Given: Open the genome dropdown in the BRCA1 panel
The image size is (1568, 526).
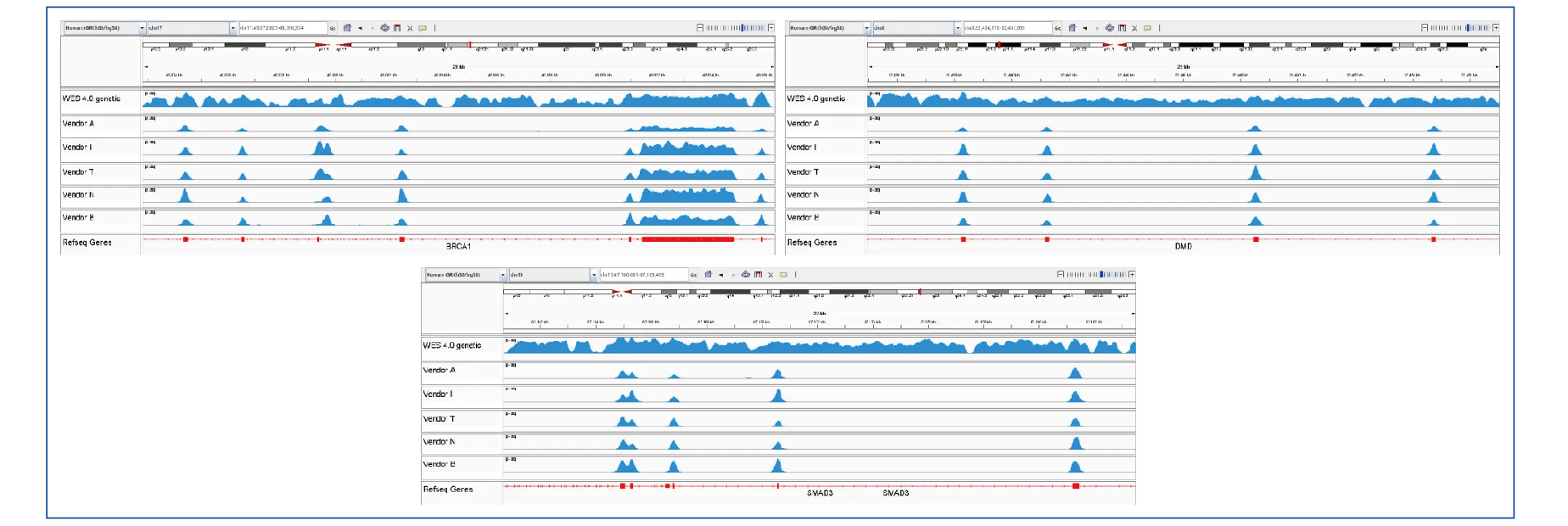Looking at the screenshot, I should [142, 28].
